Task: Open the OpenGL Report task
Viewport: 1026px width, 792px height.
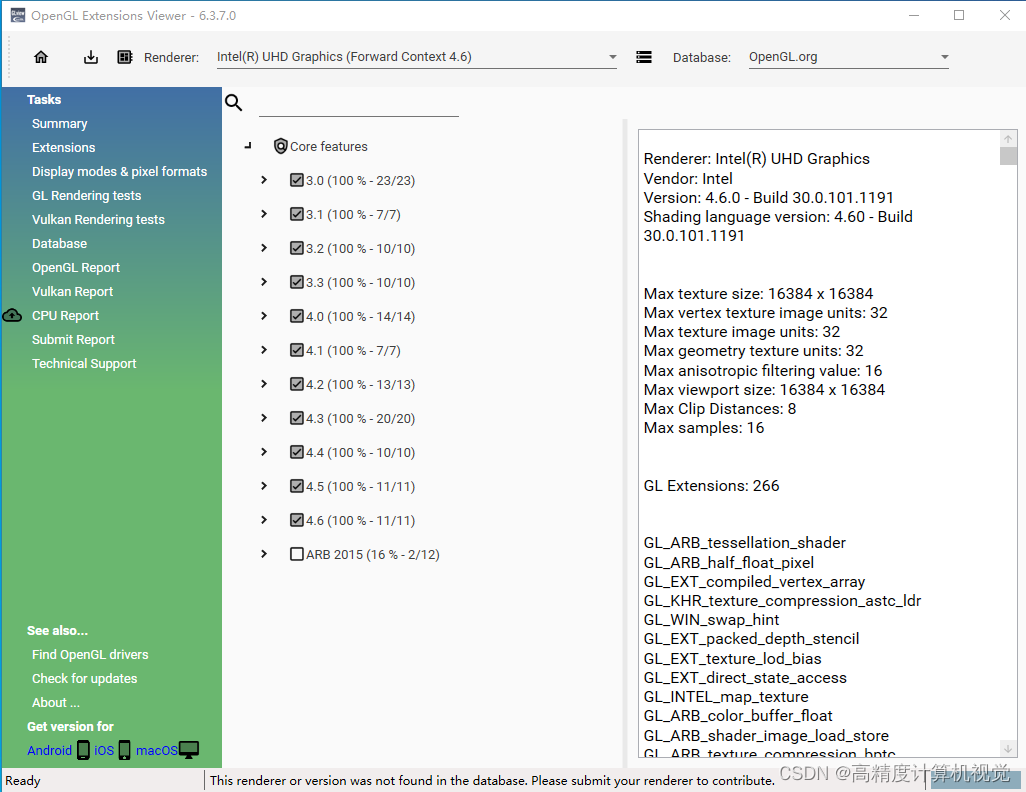Action: click(76, 268)
